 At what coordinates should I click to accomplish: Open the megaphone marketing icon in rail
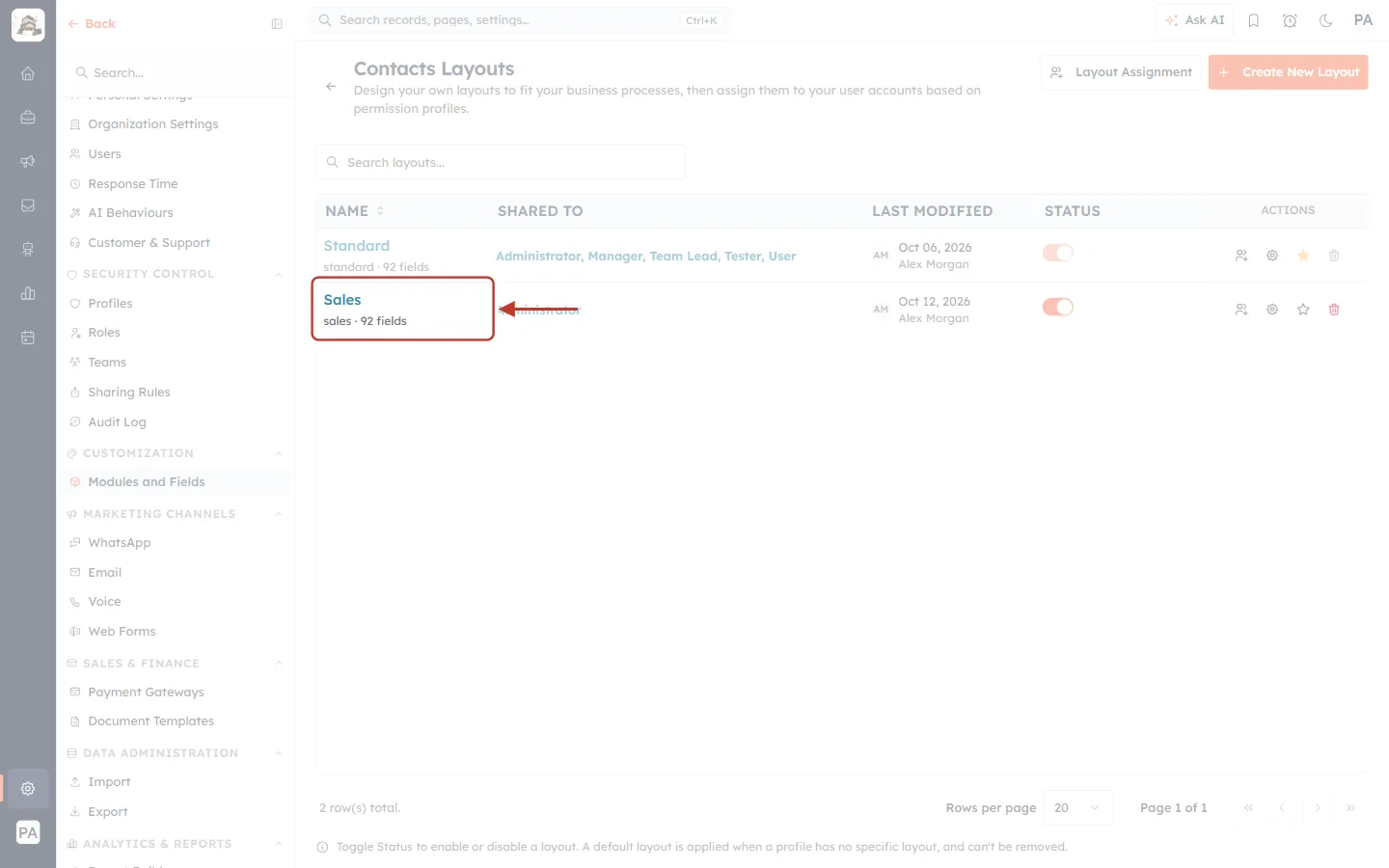(28, 161)
